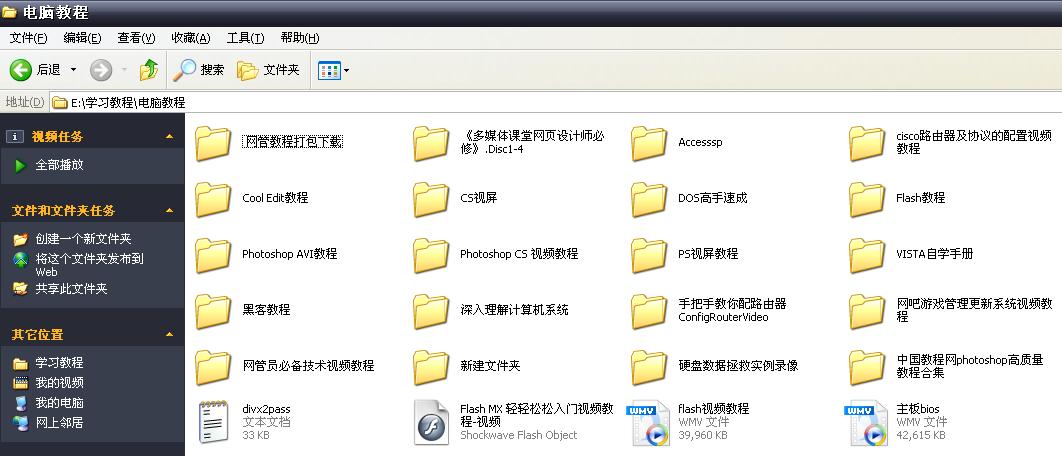Select the flash视频教程 WMV file icon
1062x456 pixels.
click(x=649, y=422)
